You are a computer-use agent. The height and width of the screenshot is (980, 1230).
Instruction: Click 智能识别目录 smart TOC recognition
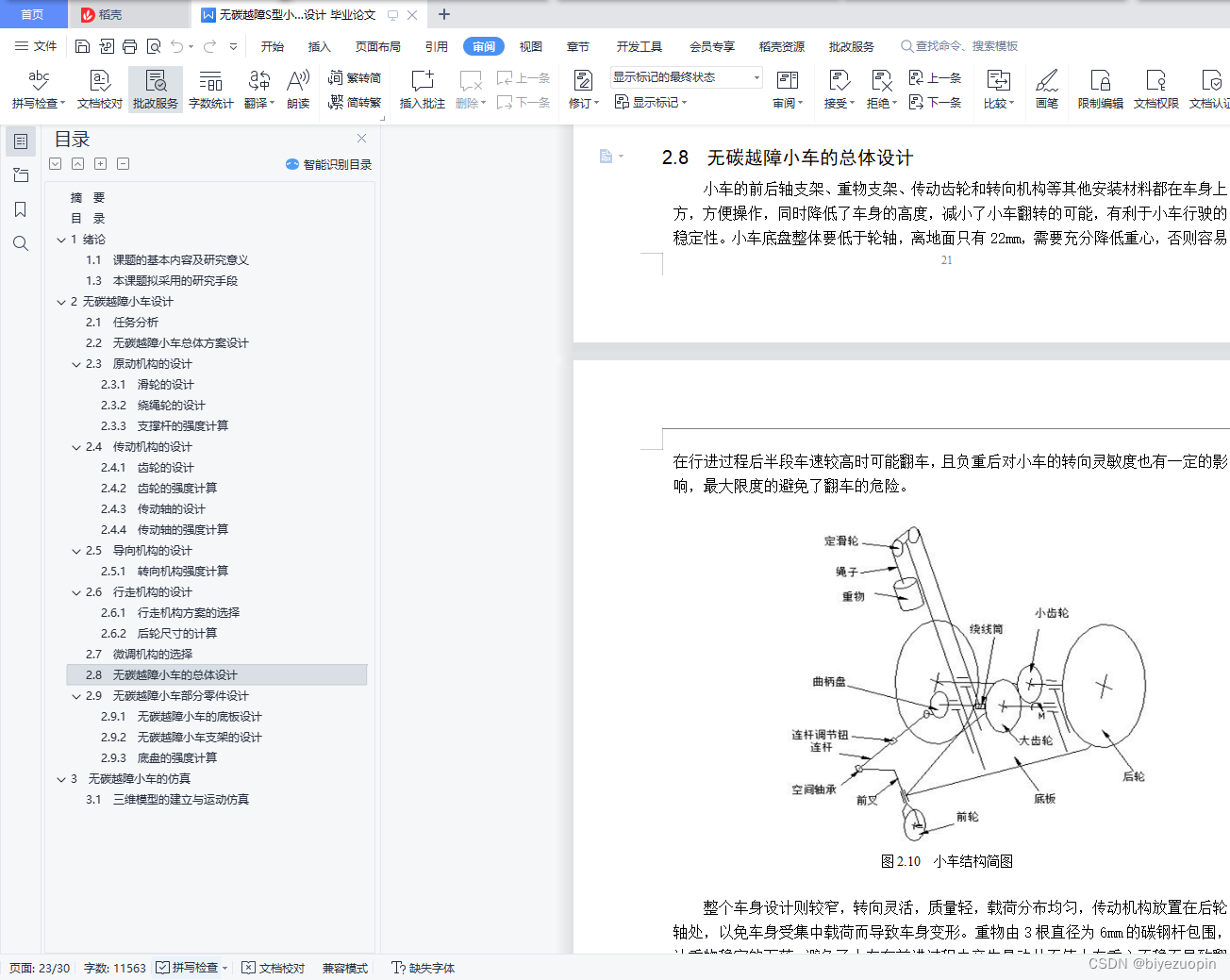pos(328,164)
